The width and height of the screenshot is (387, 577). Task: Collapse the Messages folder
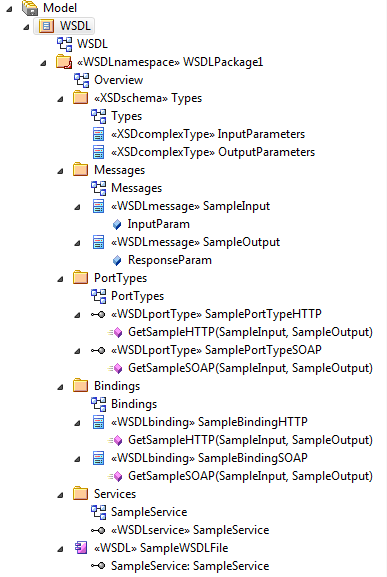tap(60, 171)
